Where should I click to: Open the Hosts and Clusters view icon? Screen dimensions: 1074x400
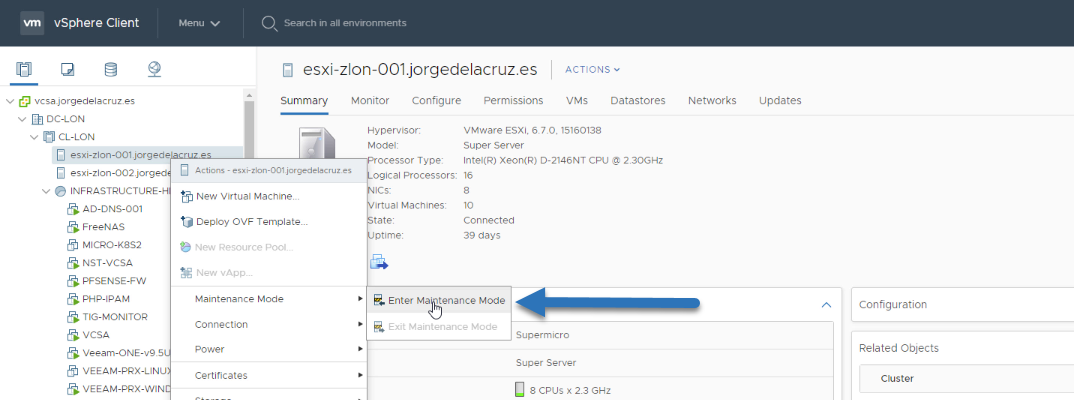(x=24, y=69)
